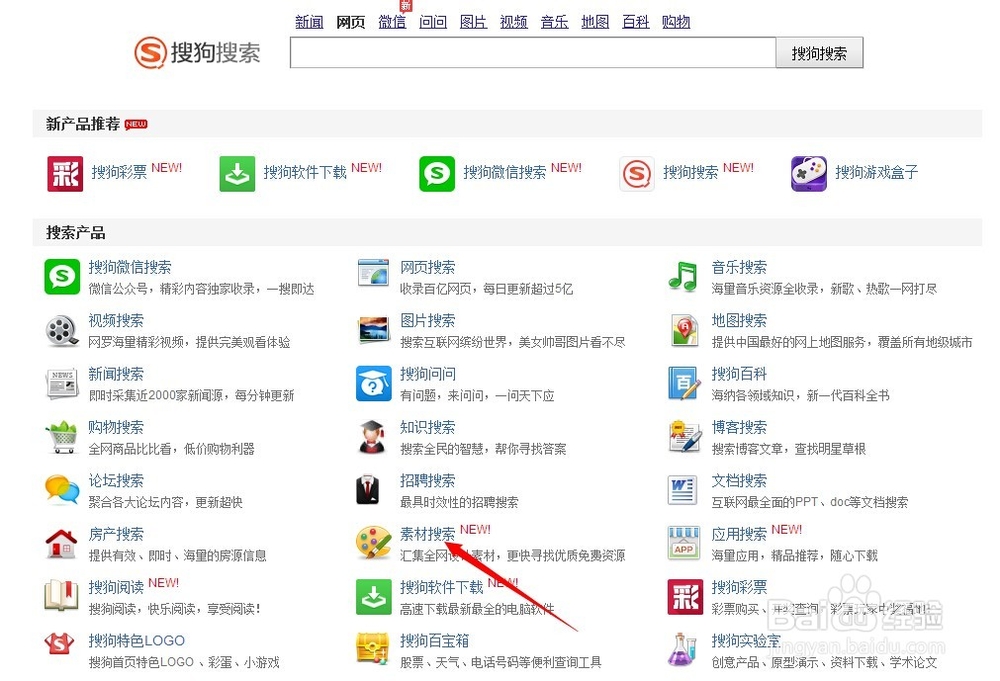
Task: Open the 搜狗实验室 link
Action: tap(746, 641)
